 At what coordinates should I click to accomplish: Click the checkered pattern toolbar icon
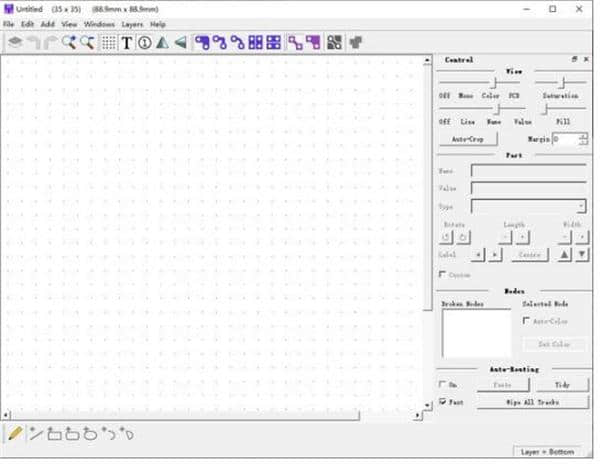pos(335,43)
